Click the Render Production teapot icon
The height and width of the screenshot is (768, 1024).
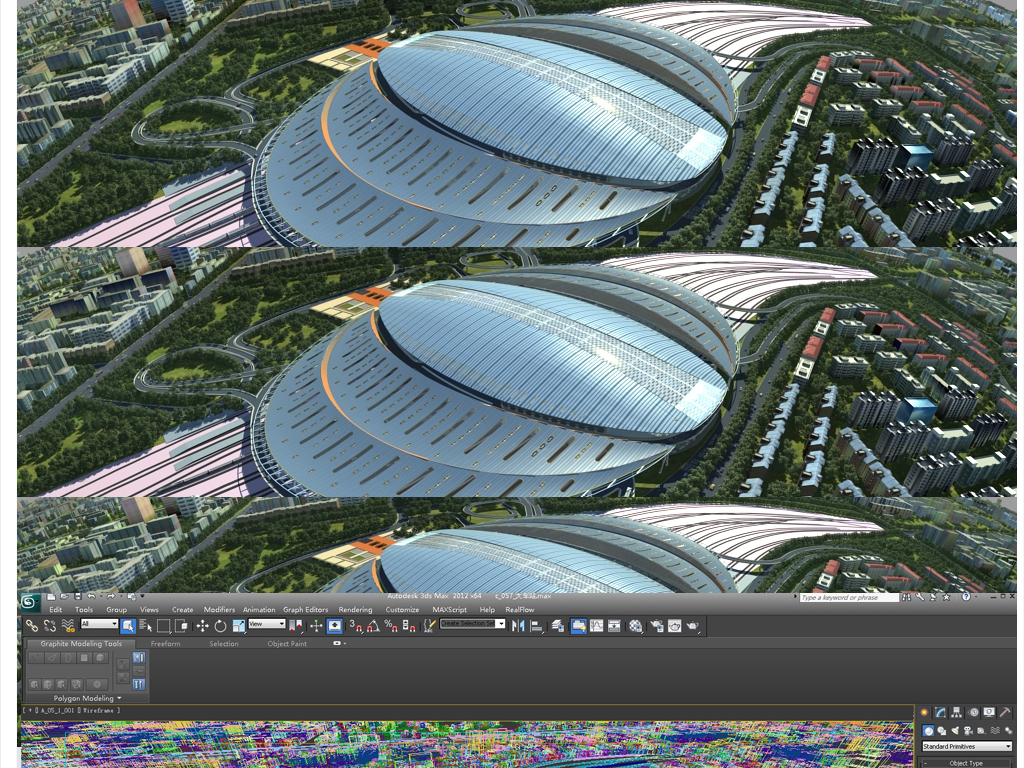coord(693,625)
